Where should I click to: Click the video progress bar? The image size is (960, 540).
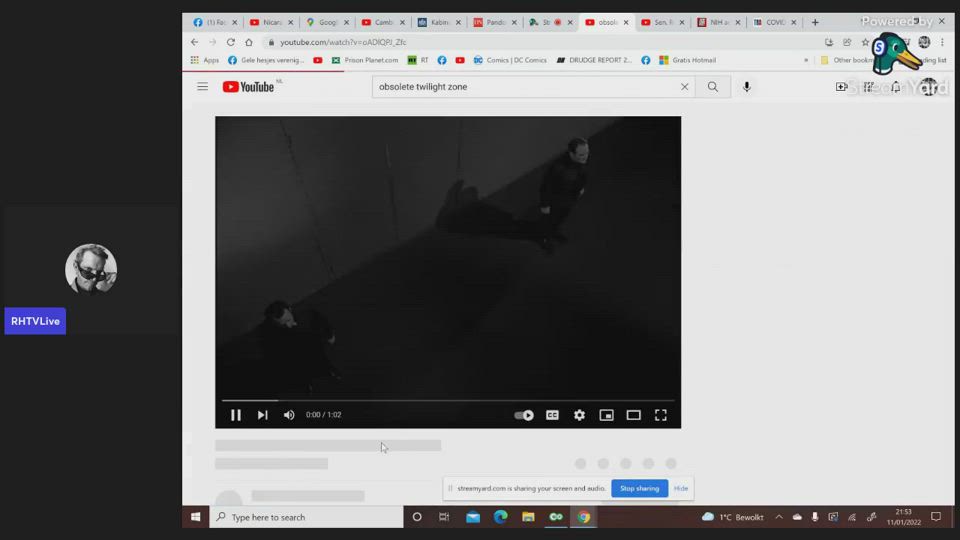447,400
